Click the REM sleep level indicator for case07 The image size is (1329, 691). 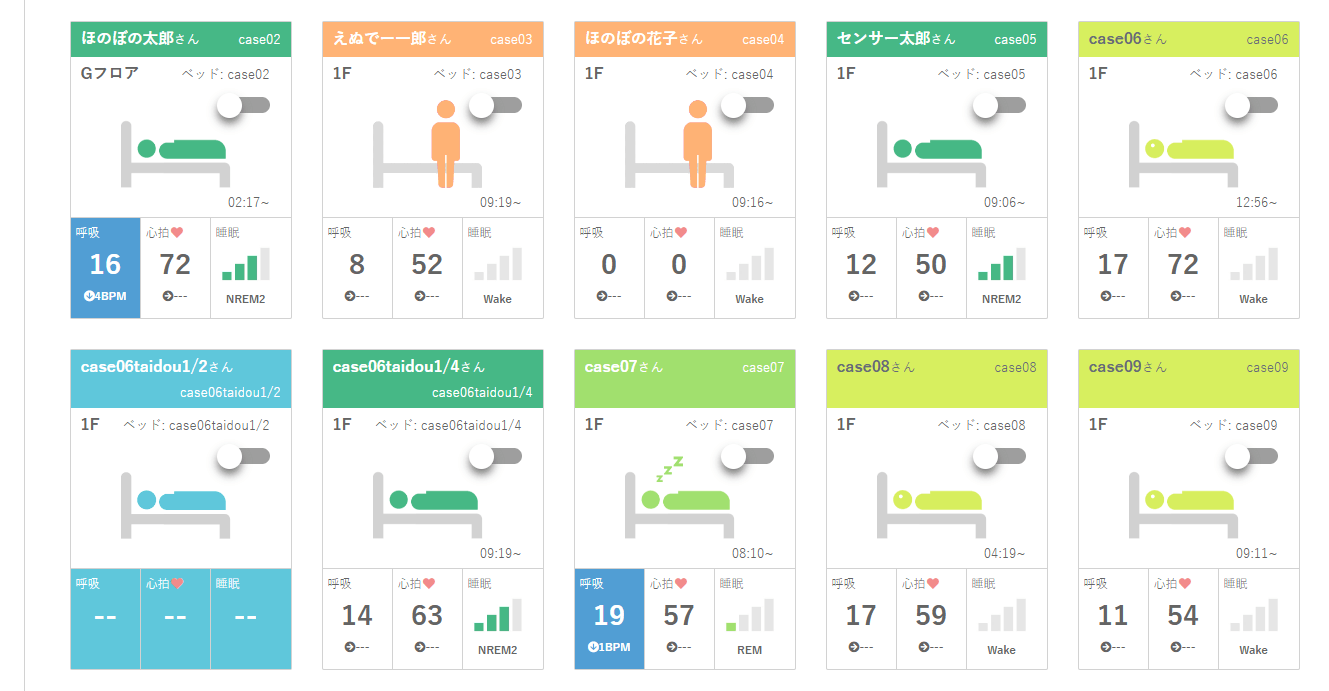pos(749,615)
